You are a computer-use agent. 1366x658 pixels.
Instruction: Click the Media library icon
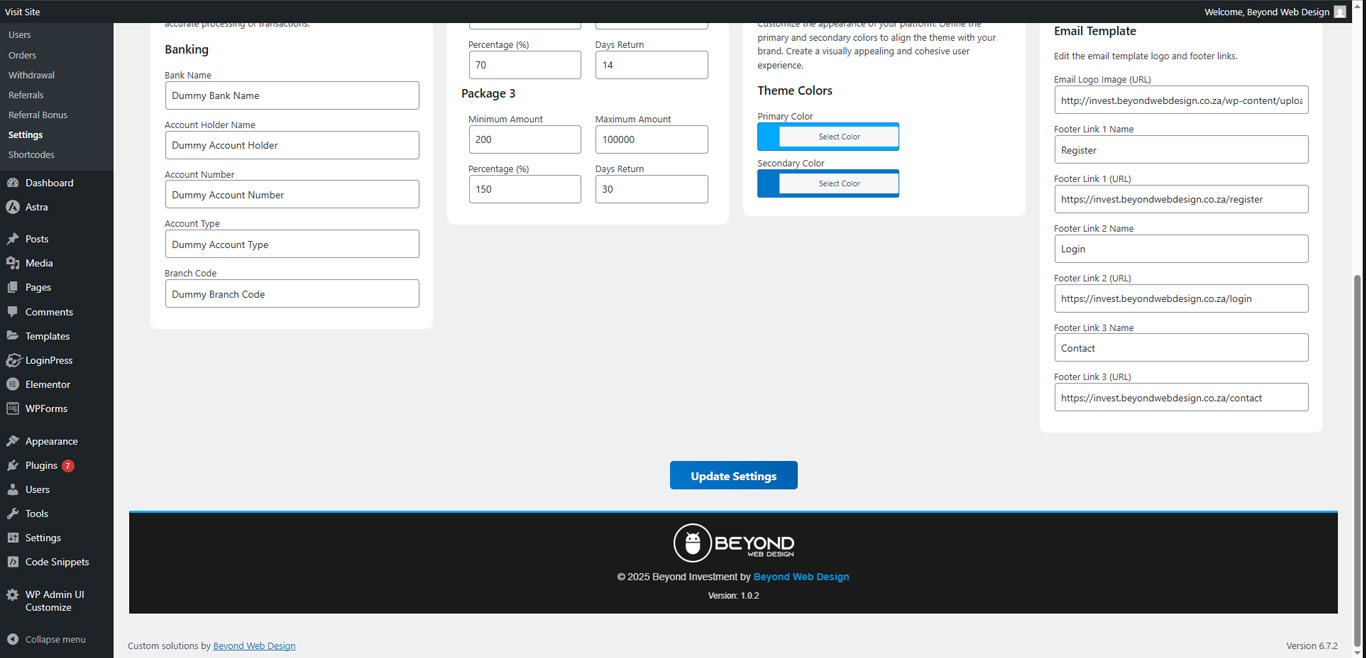click(x=12, y=263)
